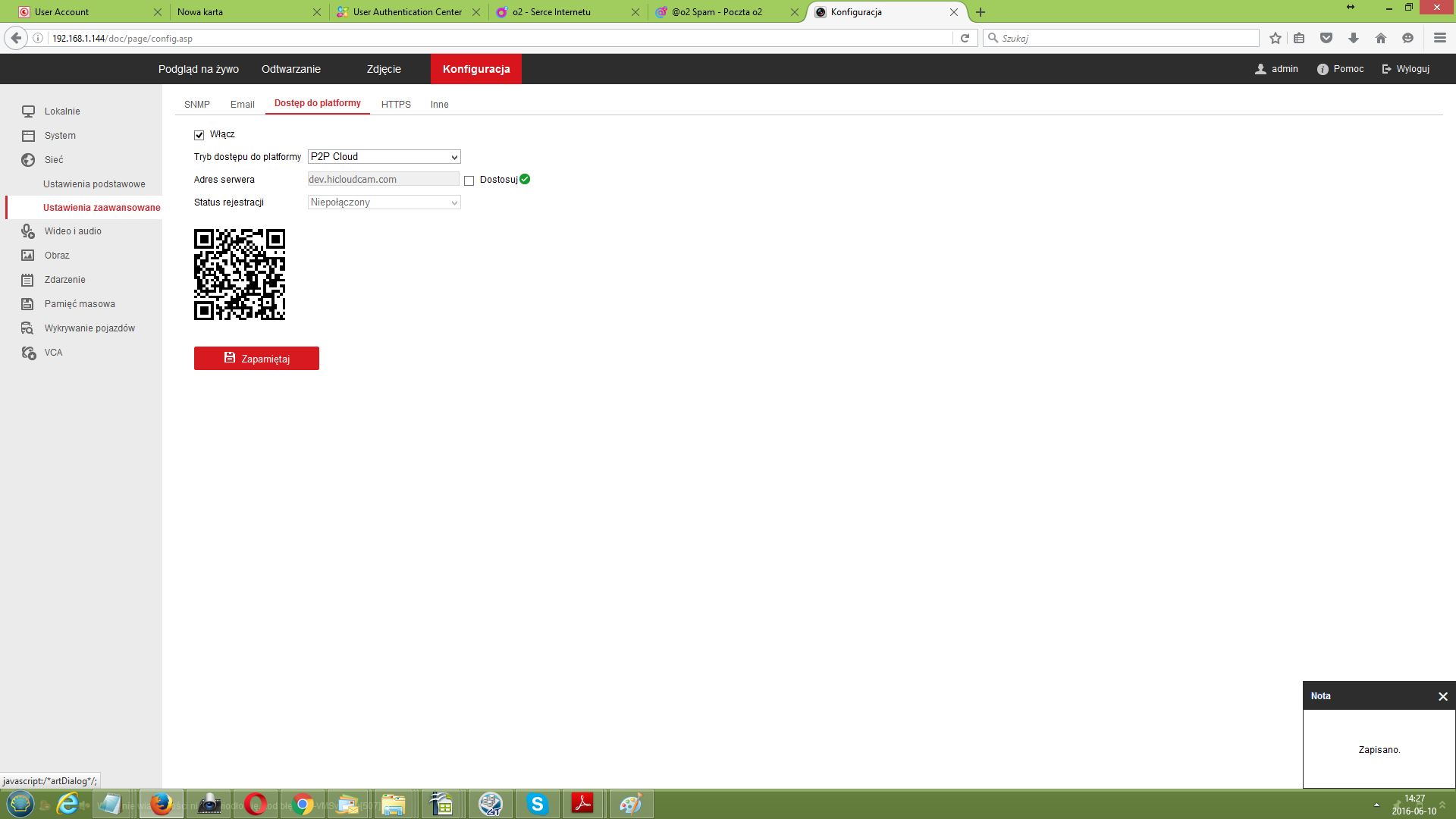This screenshot has width=1456, height=819.
Task: Collapse the Sieć sidebar section
Action: click(x=54, y=160)
